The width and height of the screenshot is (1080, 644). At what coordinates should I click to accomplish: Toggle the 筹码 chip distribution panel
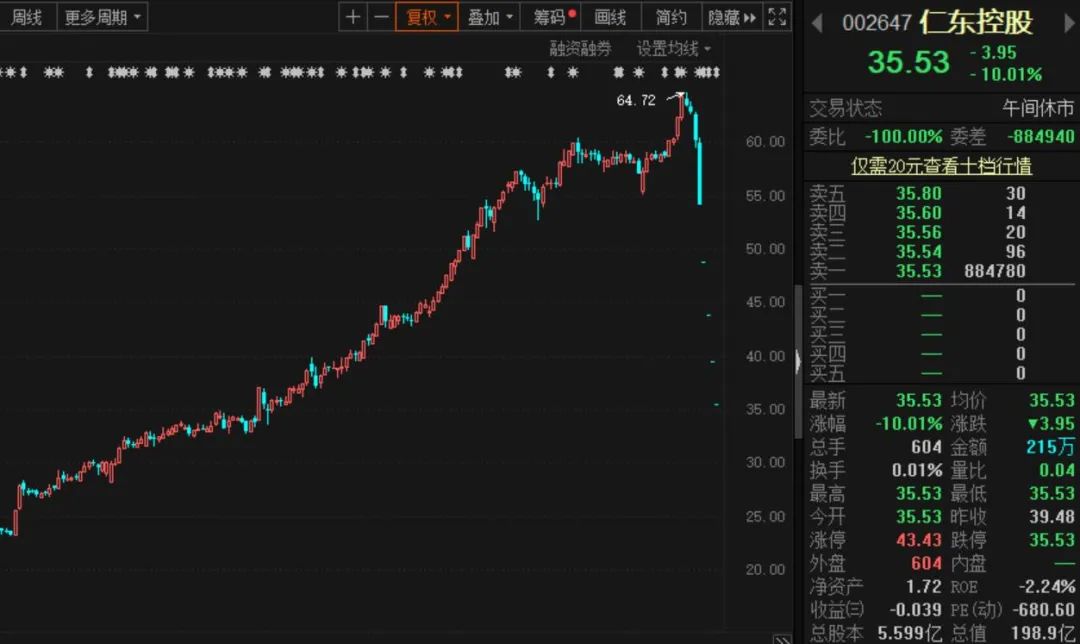pos(554,17)
